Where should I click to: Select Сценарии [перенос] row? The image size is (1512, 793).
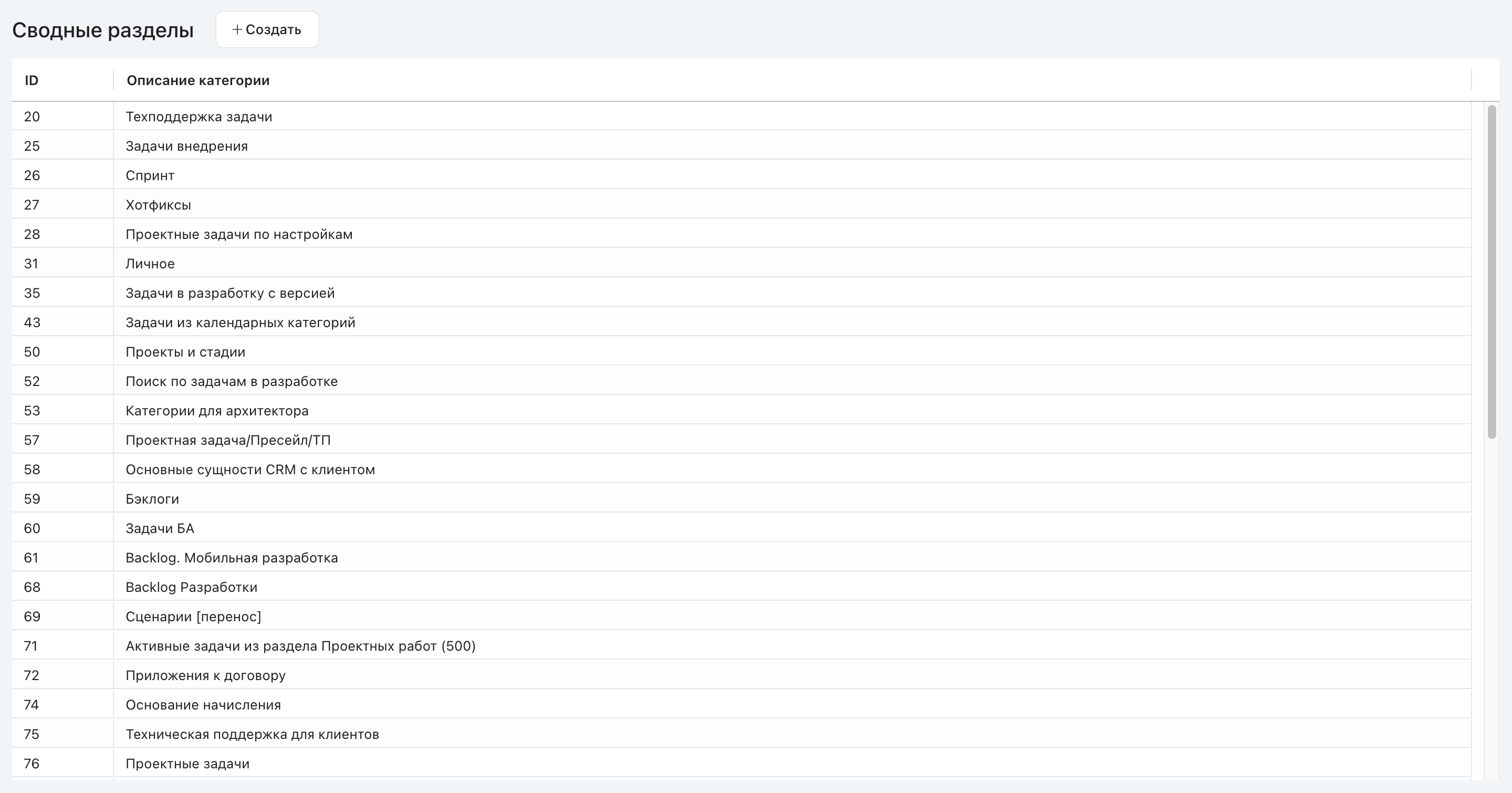[x=742, y=615]
